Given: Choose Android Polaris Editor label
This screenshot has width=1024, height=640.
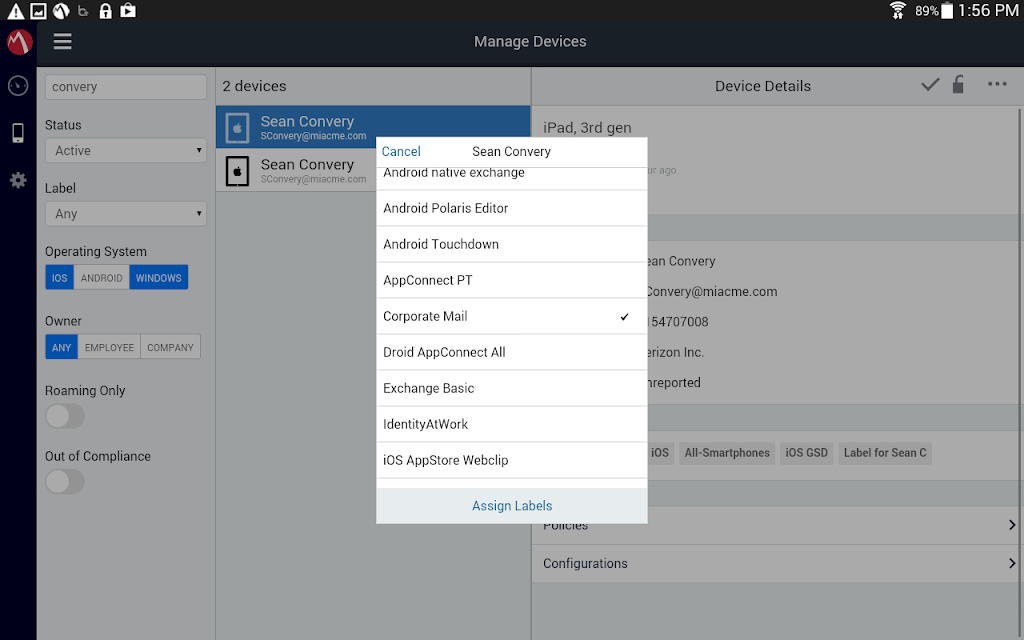Looking at the screenshot, I should click(511, 208).
